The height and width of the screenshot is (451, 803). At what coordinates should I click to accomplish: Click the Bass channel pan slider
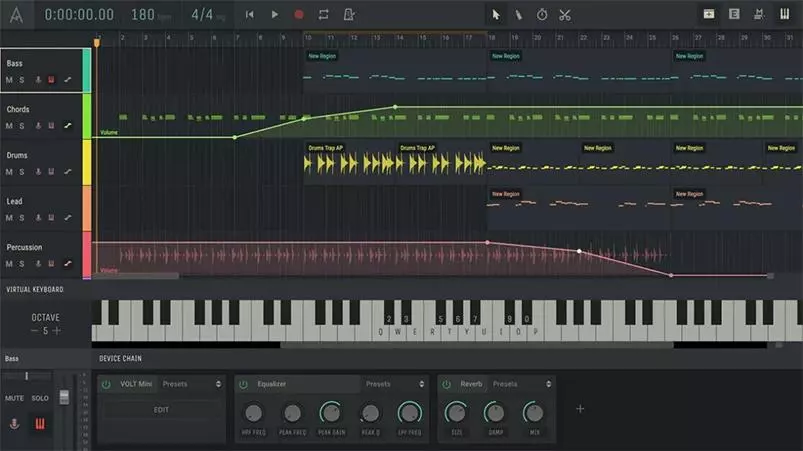(28, 376)
